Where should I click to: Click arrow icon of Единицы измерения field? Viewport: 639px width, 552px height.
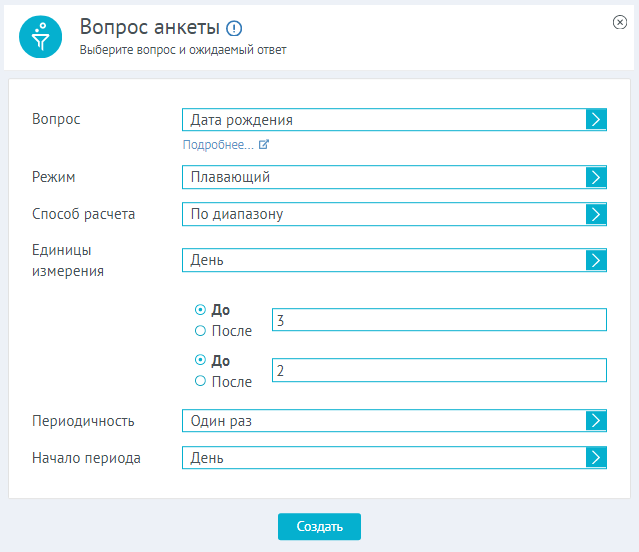[x=596, y=260]
